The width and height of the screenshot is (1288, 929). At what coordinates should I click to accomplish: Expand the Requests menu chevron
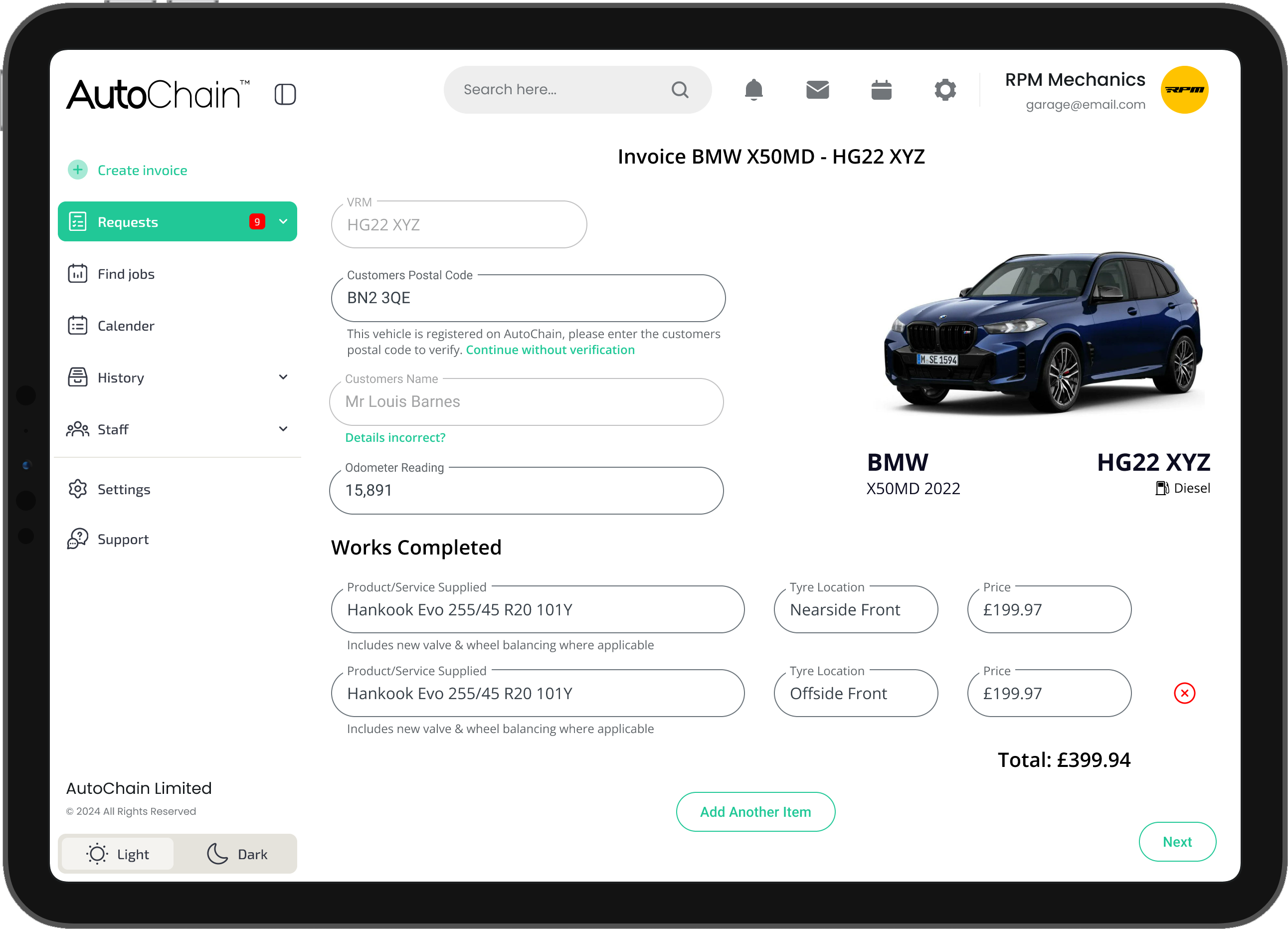(x=283, y=221)
